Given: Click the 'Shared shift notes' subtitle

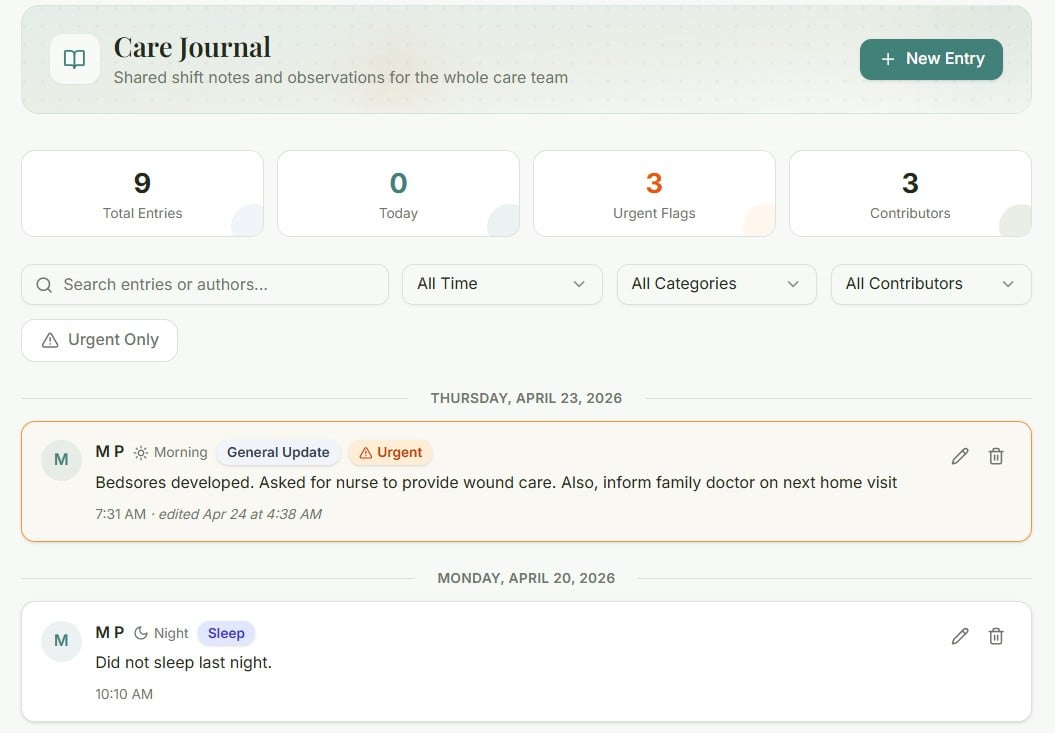Looking at the screenshot, I should 340,77.
